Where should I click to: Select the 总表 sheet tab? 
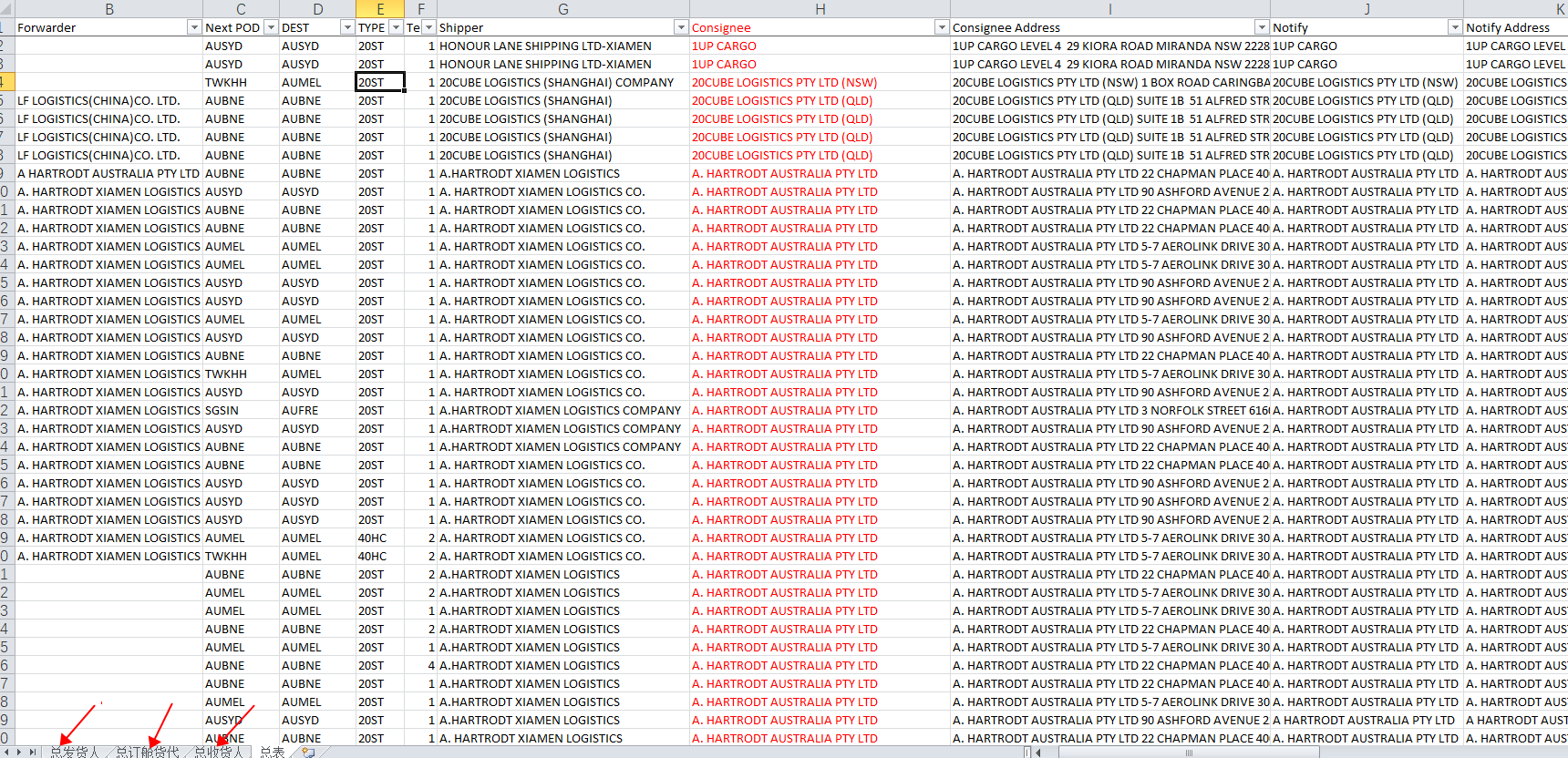[273, 752]
